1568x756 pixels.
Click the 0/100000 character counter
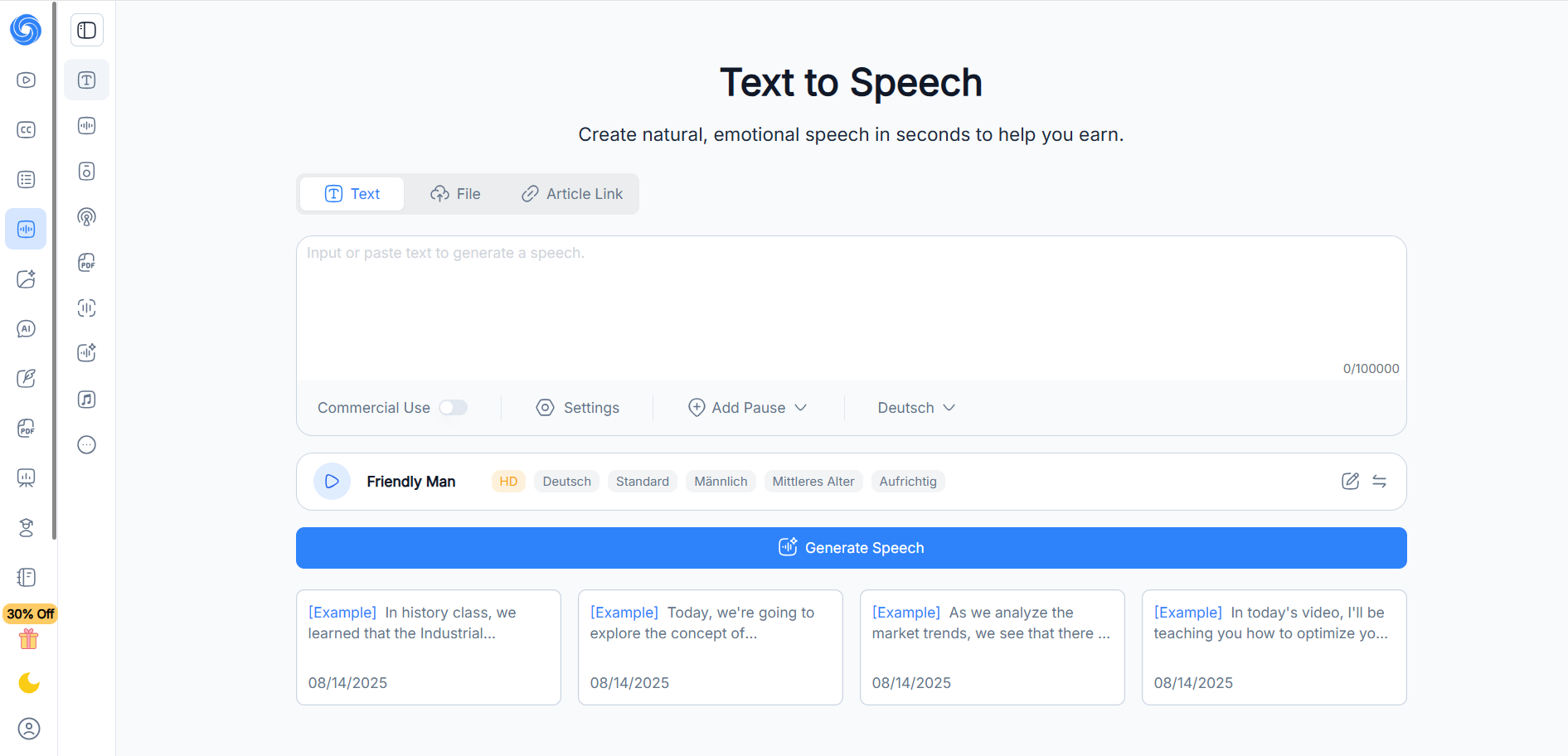click(x=1371, y=369)
